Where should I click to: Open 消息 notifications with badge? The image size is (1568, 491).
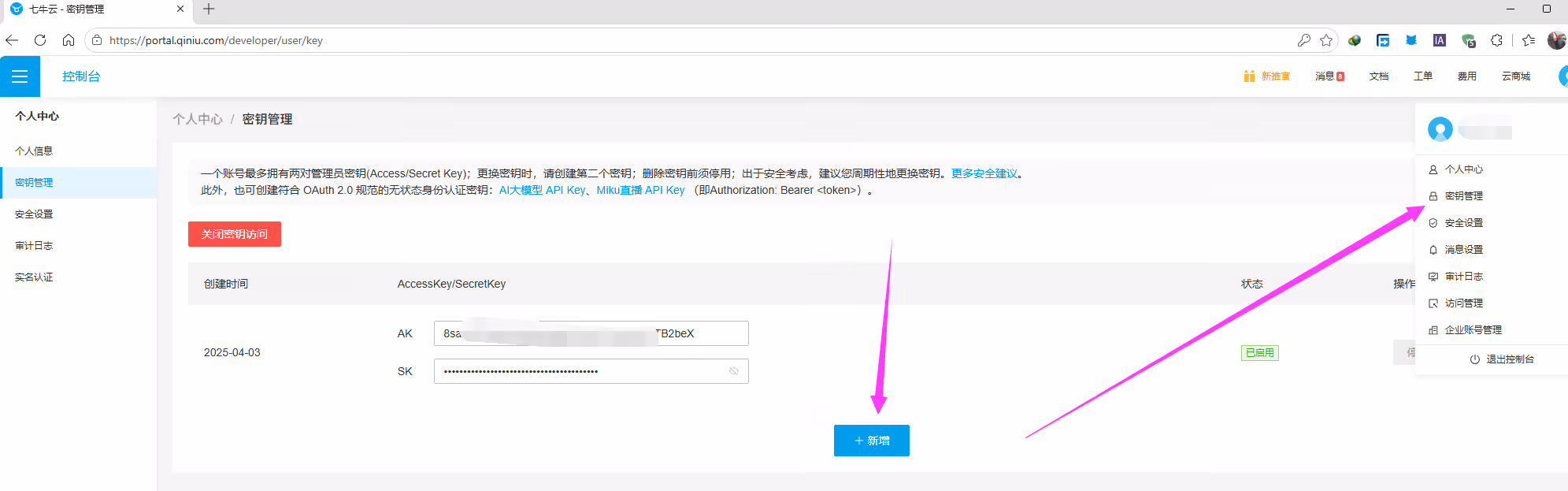[1329, 76]
